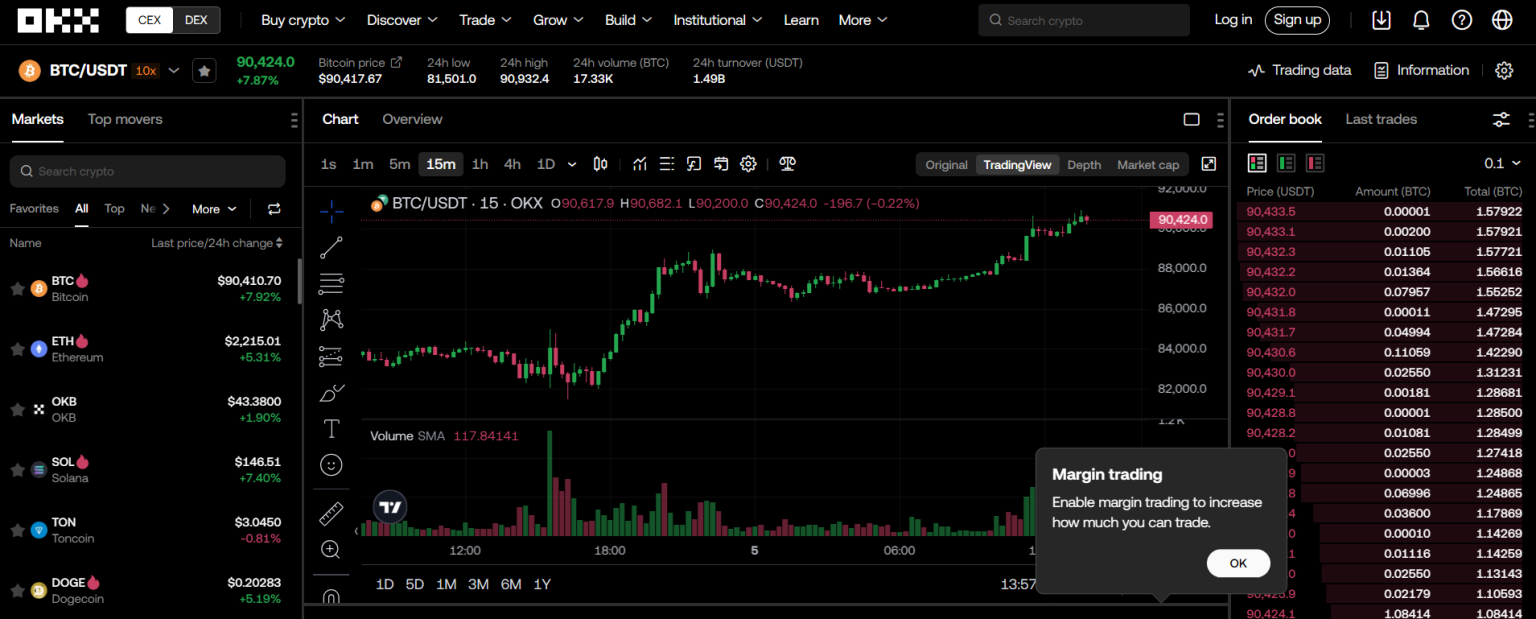
Task: Show only buy orders in order book
Action: tap(1286, 163)
